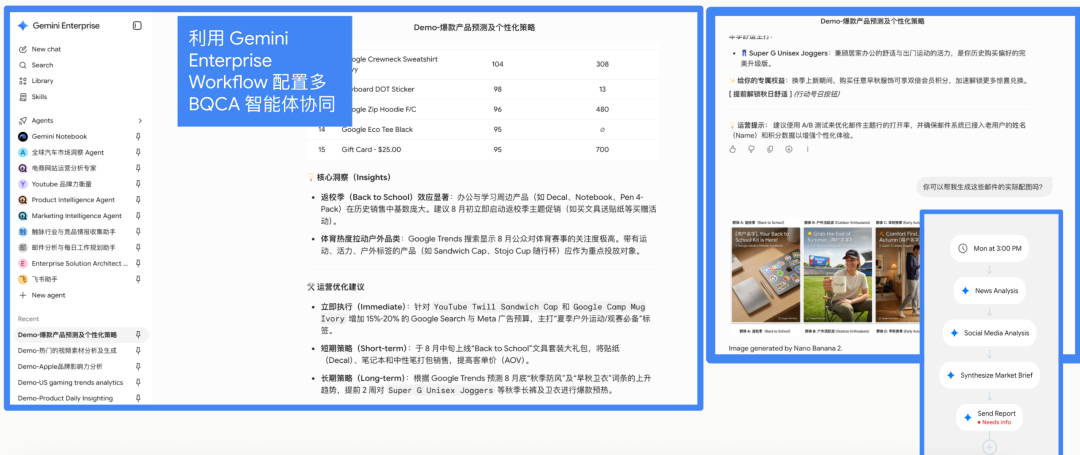
Task: Open the Social Media Analysis workflow step
Action: coord(989,333)
